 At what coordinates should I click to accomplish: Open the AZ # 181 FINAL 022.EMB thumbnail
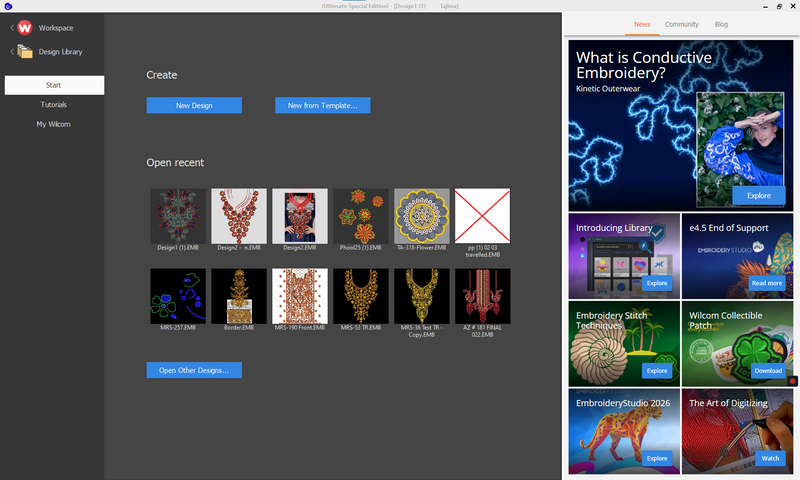483,296
